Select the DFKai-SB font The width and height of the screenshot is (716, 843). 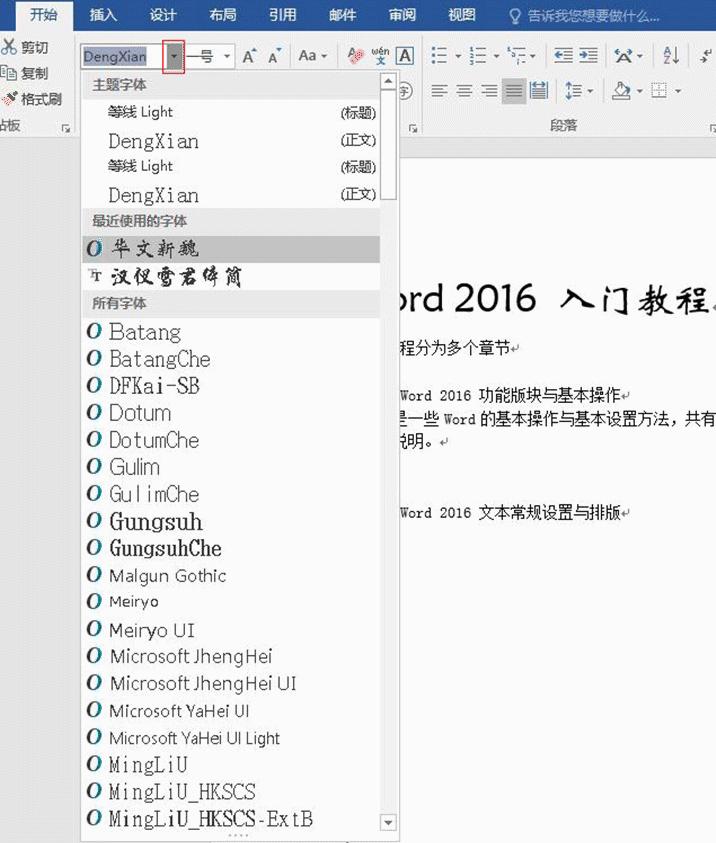coord(231,385)
